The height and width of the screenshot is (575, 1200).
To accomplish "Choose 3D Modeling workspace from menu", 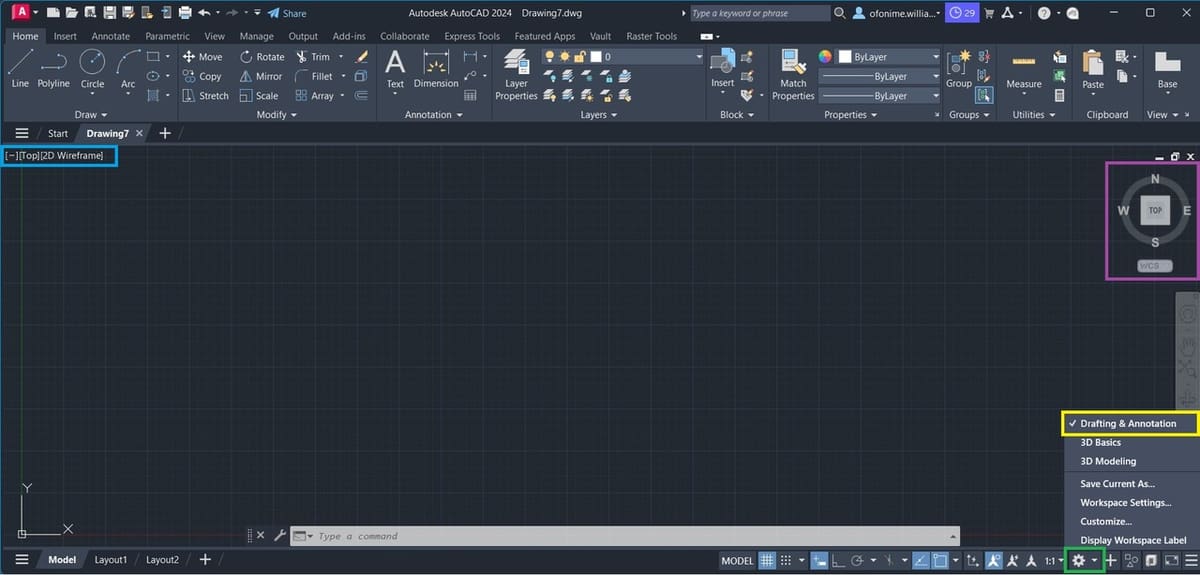I will point(1108,461).
